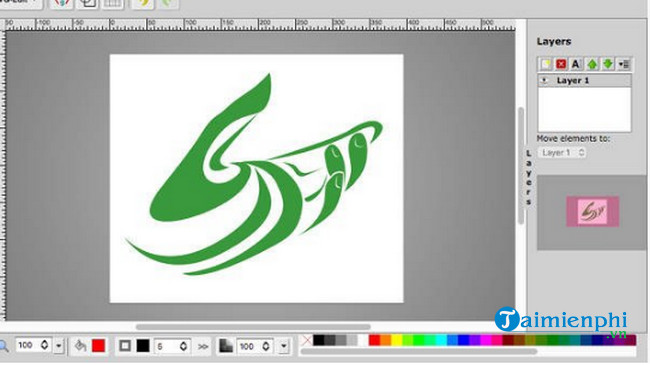Click the canvas horizontal scrollbar
Screen dimensions: 650x365
pos(253,327)
